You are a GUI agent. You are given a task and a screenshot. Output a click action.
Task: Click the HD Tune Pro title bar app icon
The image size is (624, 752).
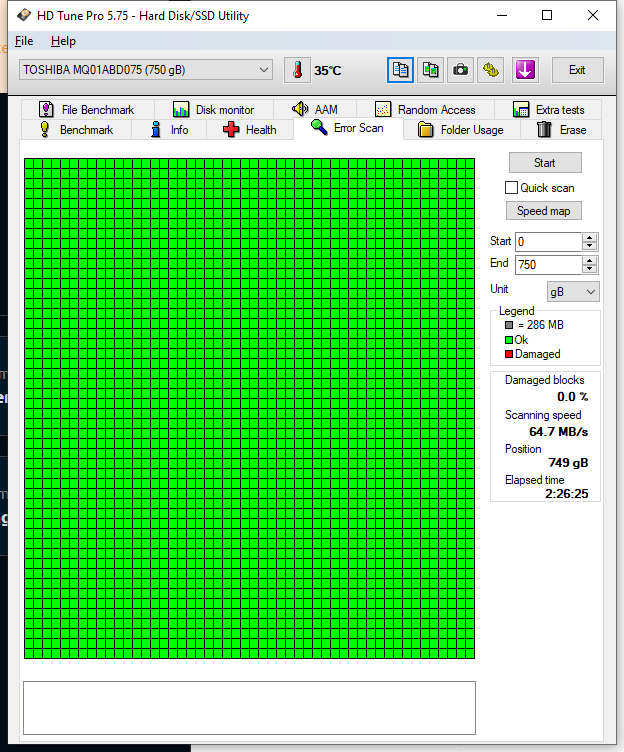pos(24,15)
